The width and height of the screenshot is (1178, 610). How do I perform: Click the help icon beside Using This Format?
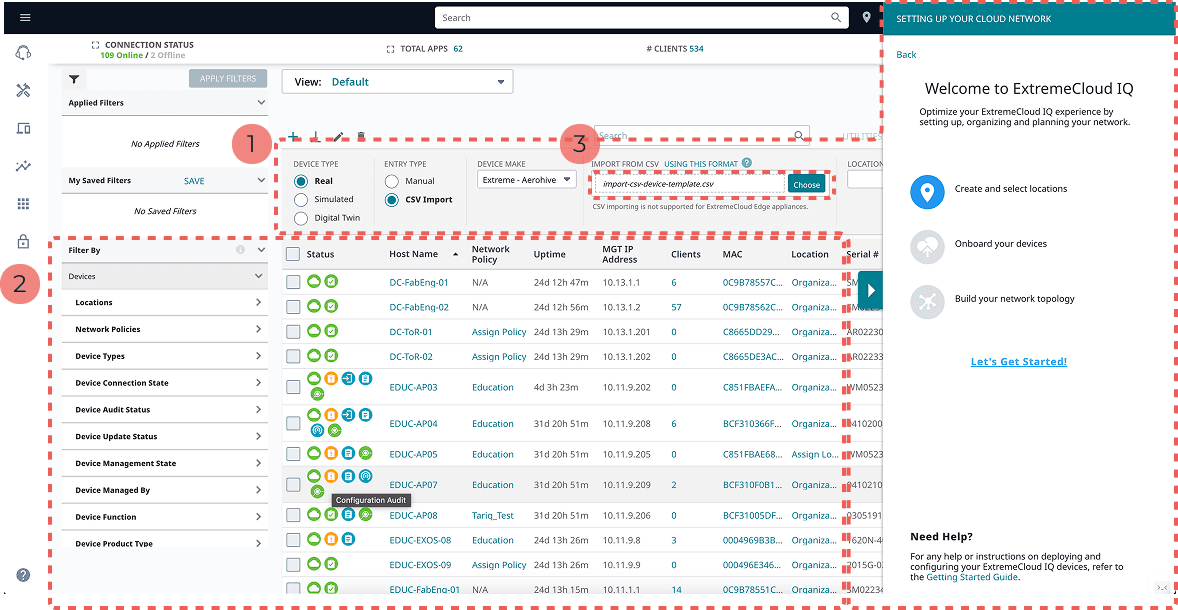[747, 162]
